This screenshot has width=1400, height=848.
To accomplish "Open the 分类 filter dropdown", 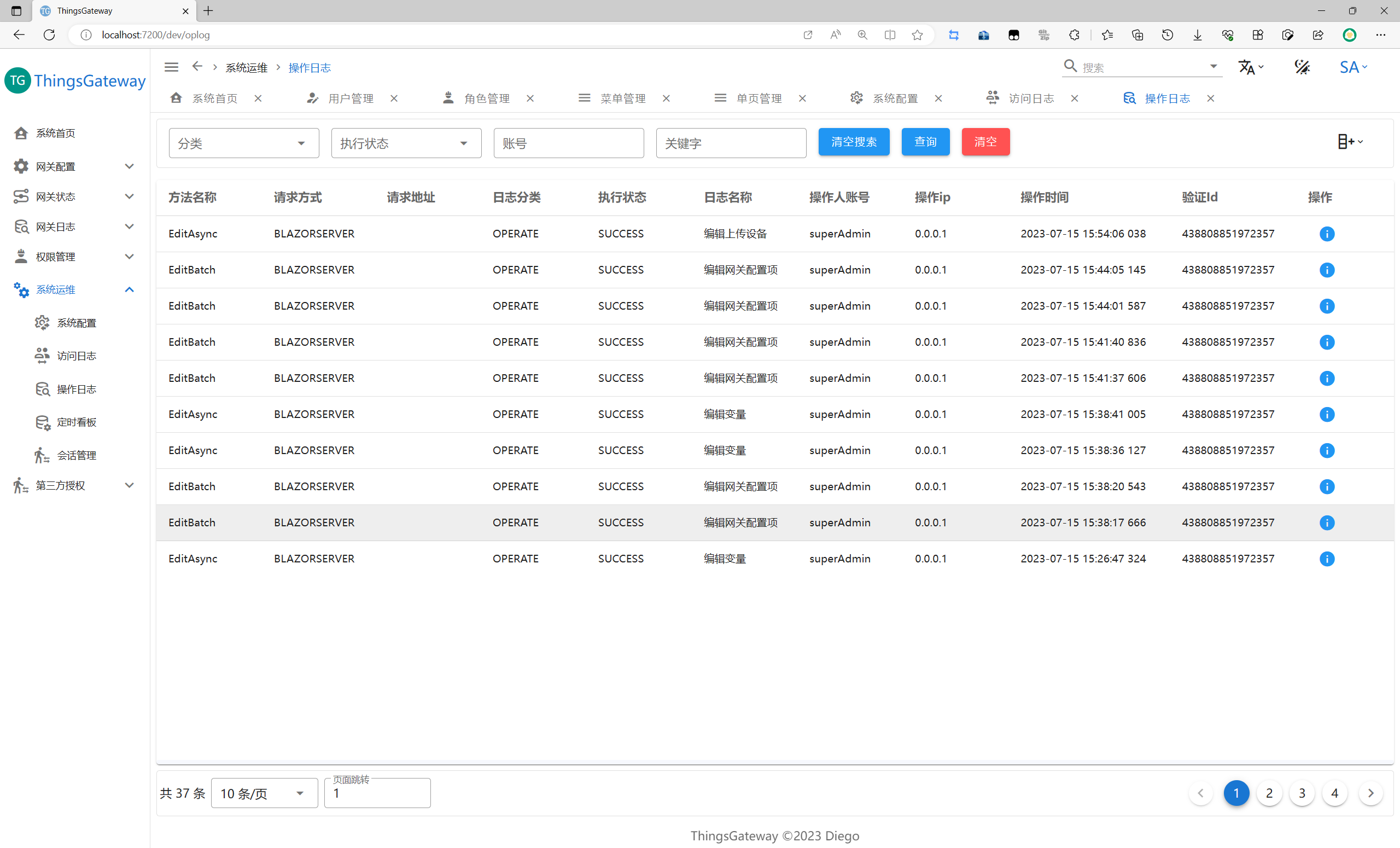I will 243,143.
